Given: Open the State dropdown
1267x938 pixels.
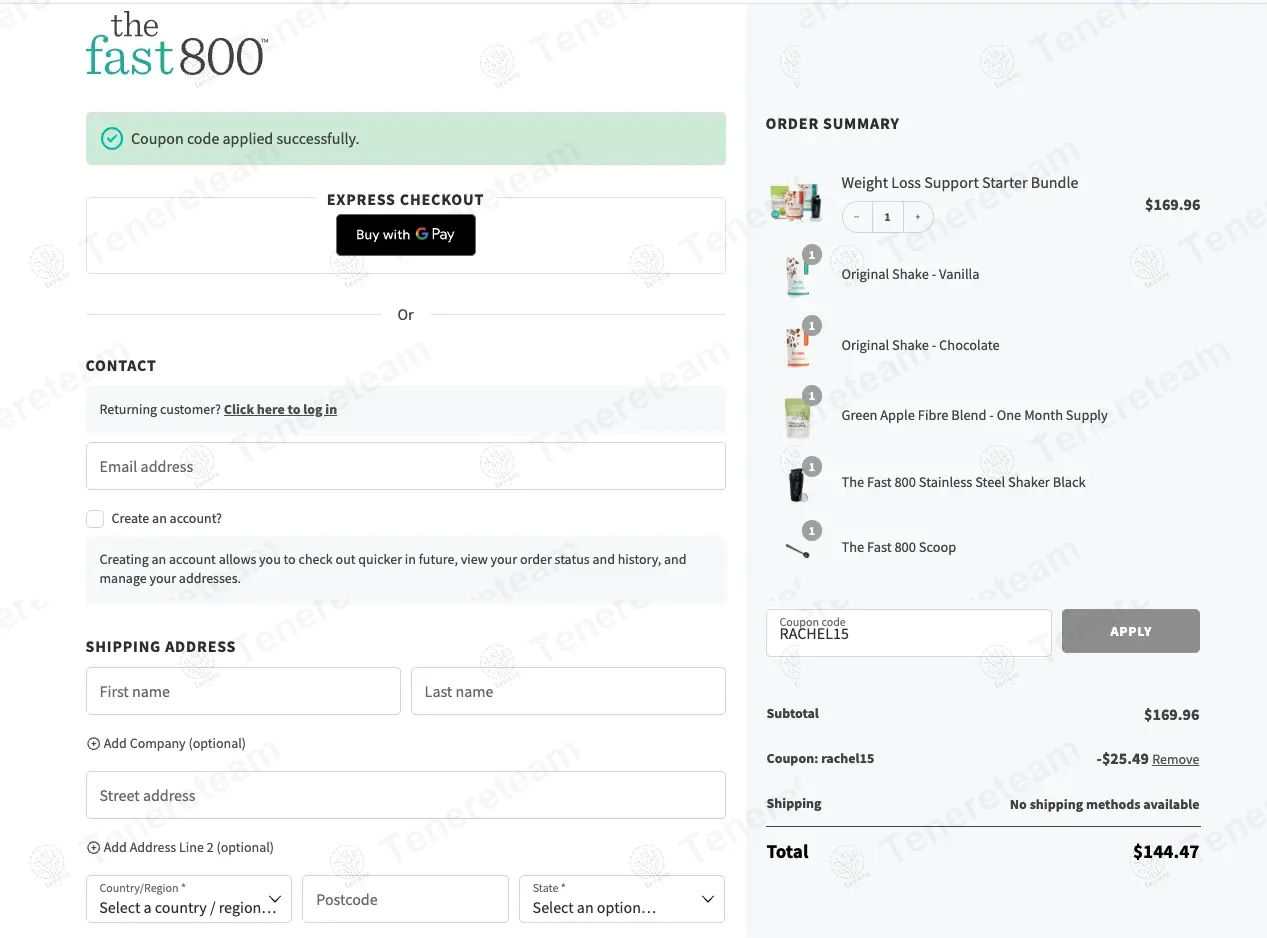Looking at the screenshot, I should point(621,899).
